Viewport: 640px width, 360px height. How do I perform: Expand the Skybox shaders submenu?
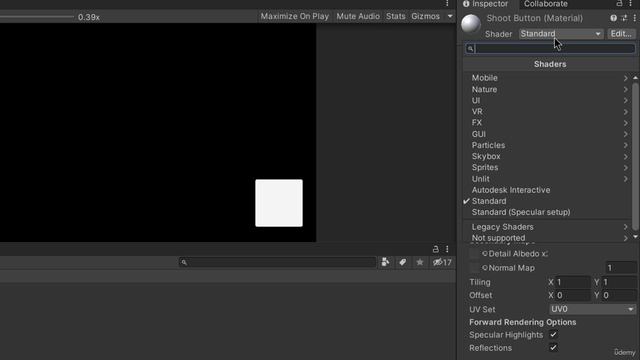tap(549, 156)
